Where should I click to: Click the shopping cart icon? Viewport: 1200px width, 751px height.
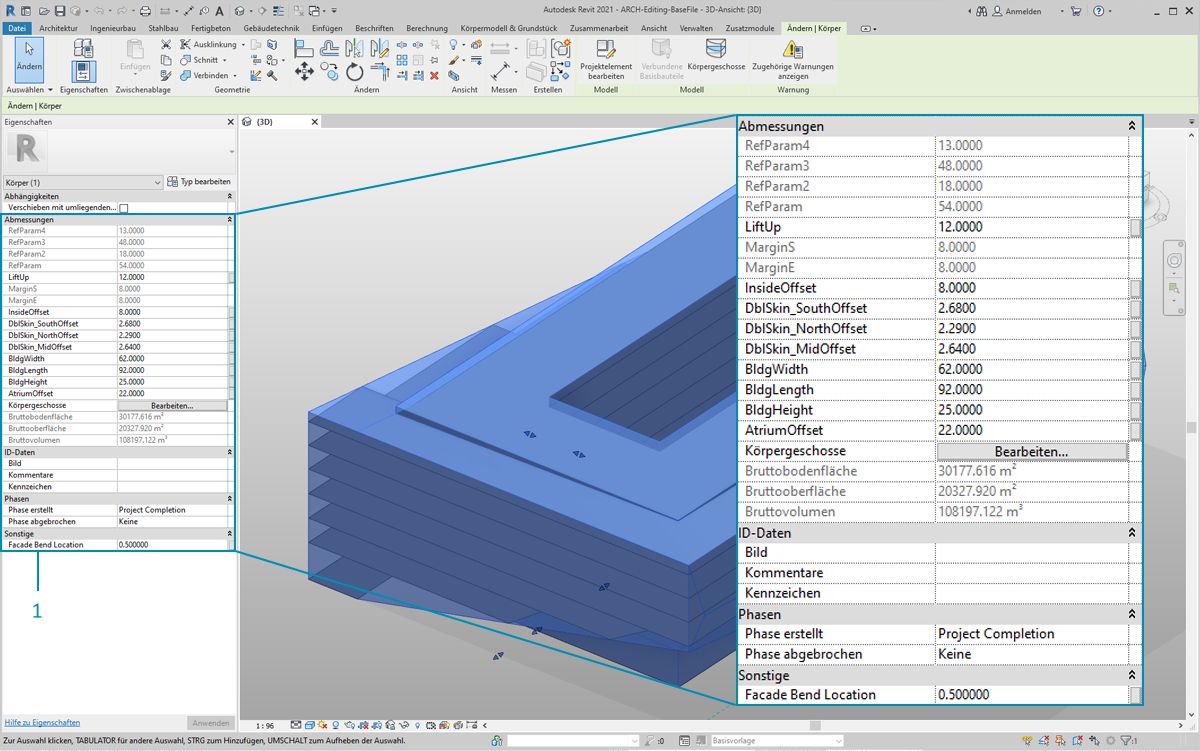(x=1077, y=11)
